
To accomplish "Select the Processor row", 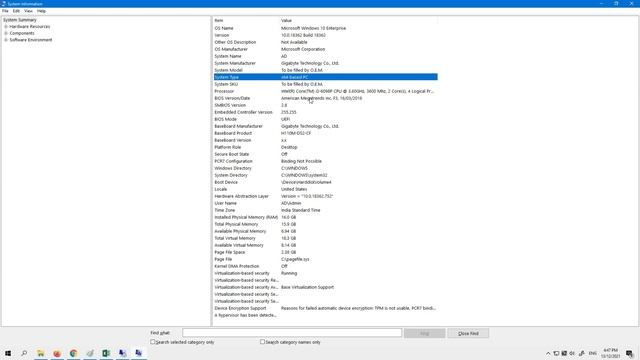I will coord(325,91).
